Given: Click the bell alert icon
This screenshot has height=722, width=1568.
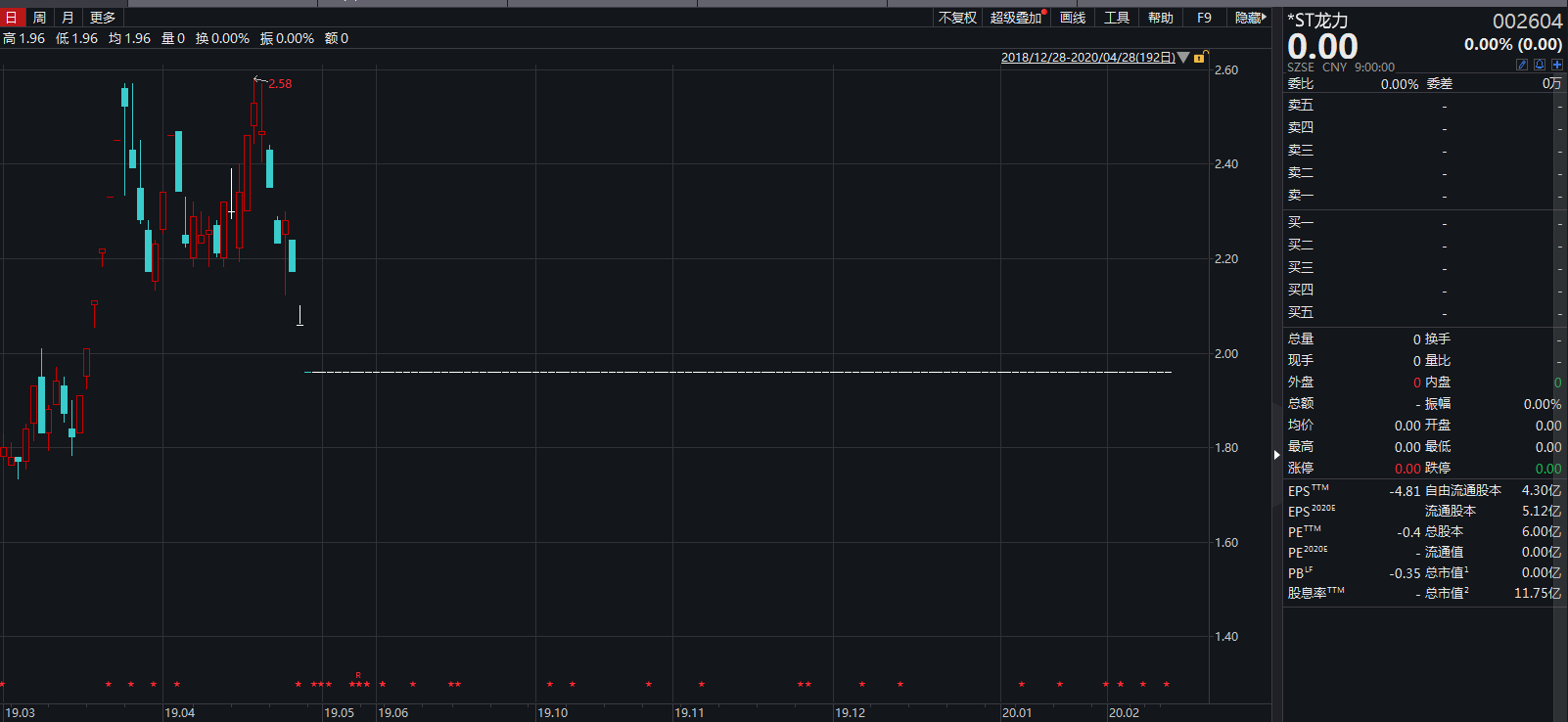Looking at the screenshot, I should 1540,65.
